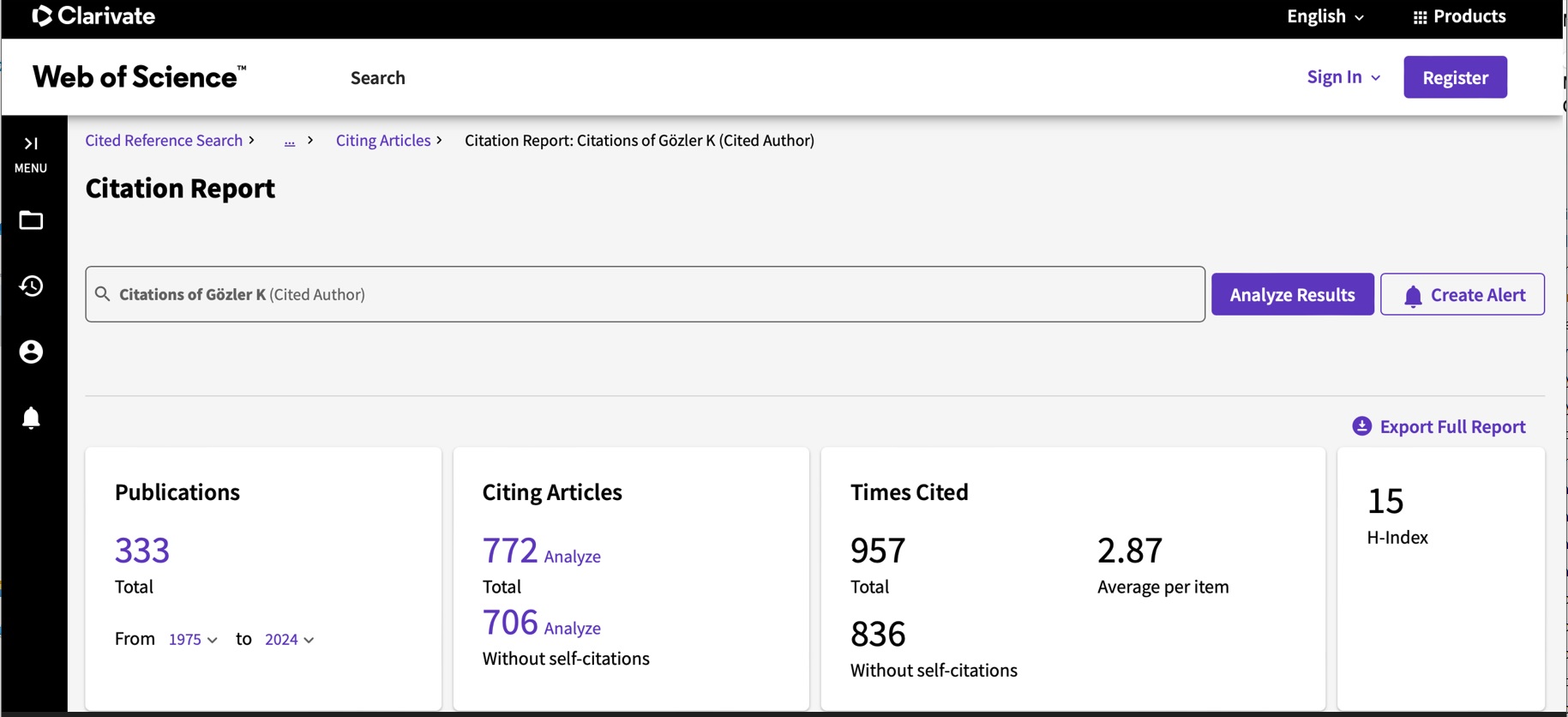Change the From year 1975 dropdown
Screen dimensions: 1568x717
pos(193,640)
